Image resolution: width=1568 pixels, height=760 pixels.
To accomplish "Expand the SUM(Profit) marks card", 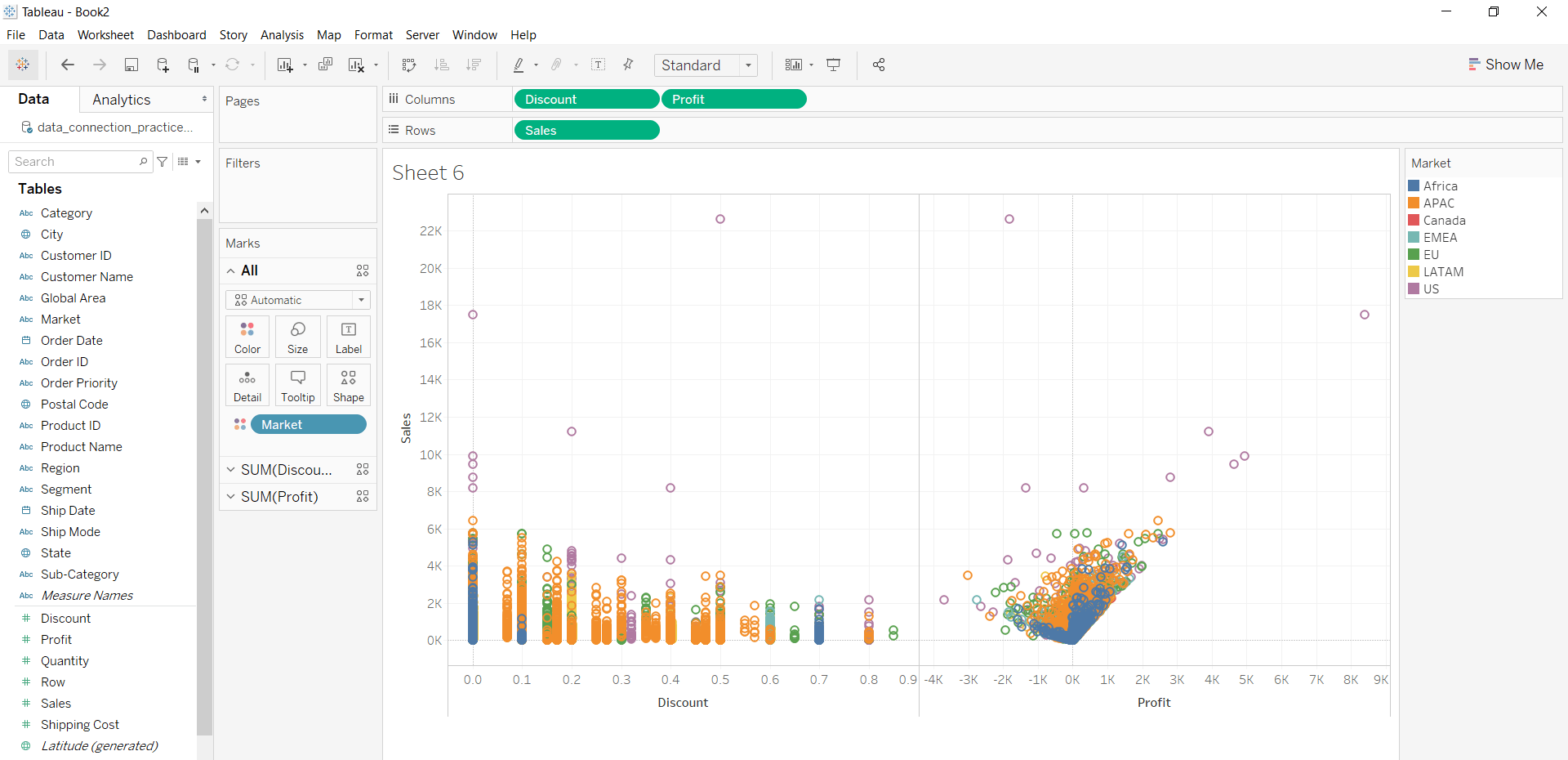I will click(x=229, y=496).
